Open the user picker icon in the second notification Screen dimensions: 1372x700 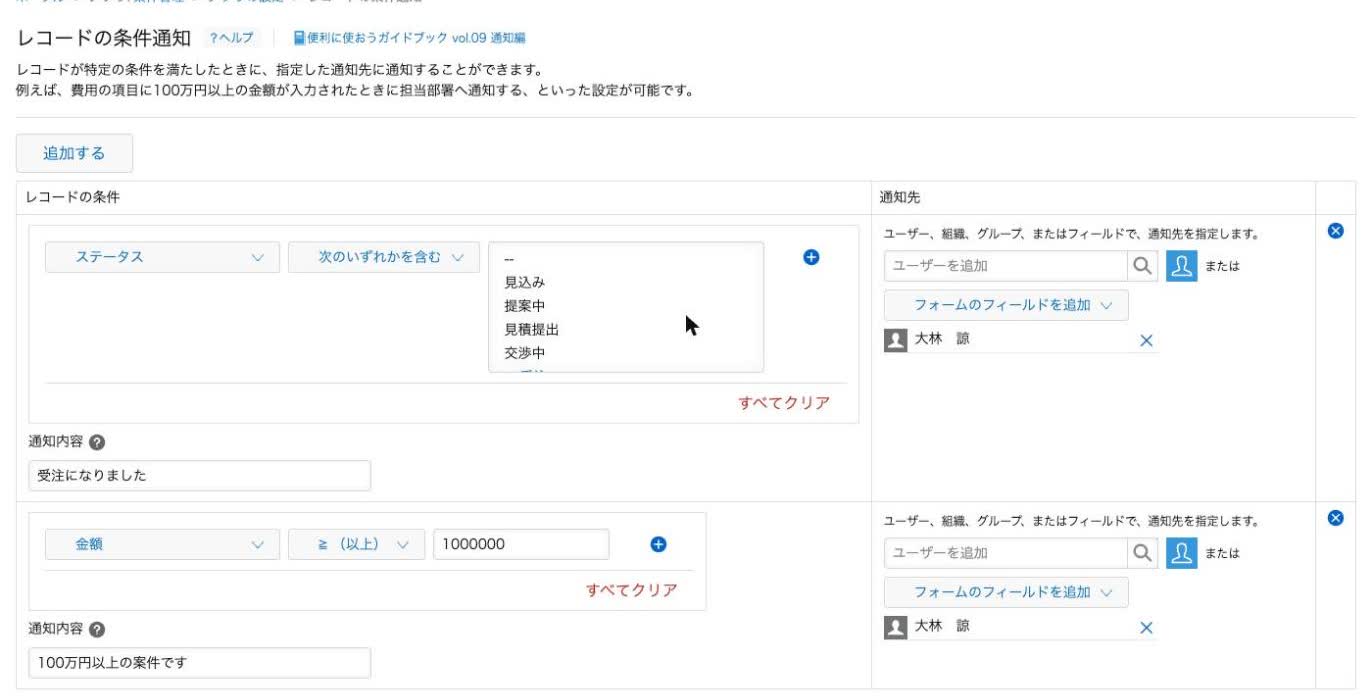click(1182, 553)
